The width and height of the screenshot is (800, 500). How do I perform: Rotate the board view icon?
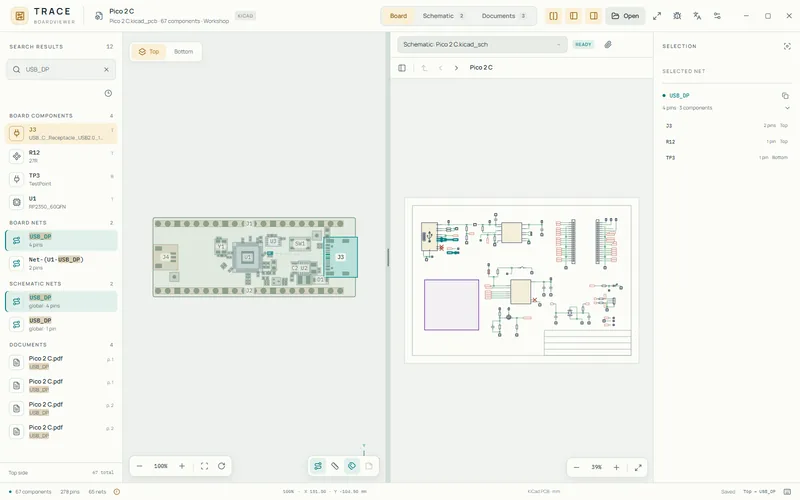click(x=221, y=466)
